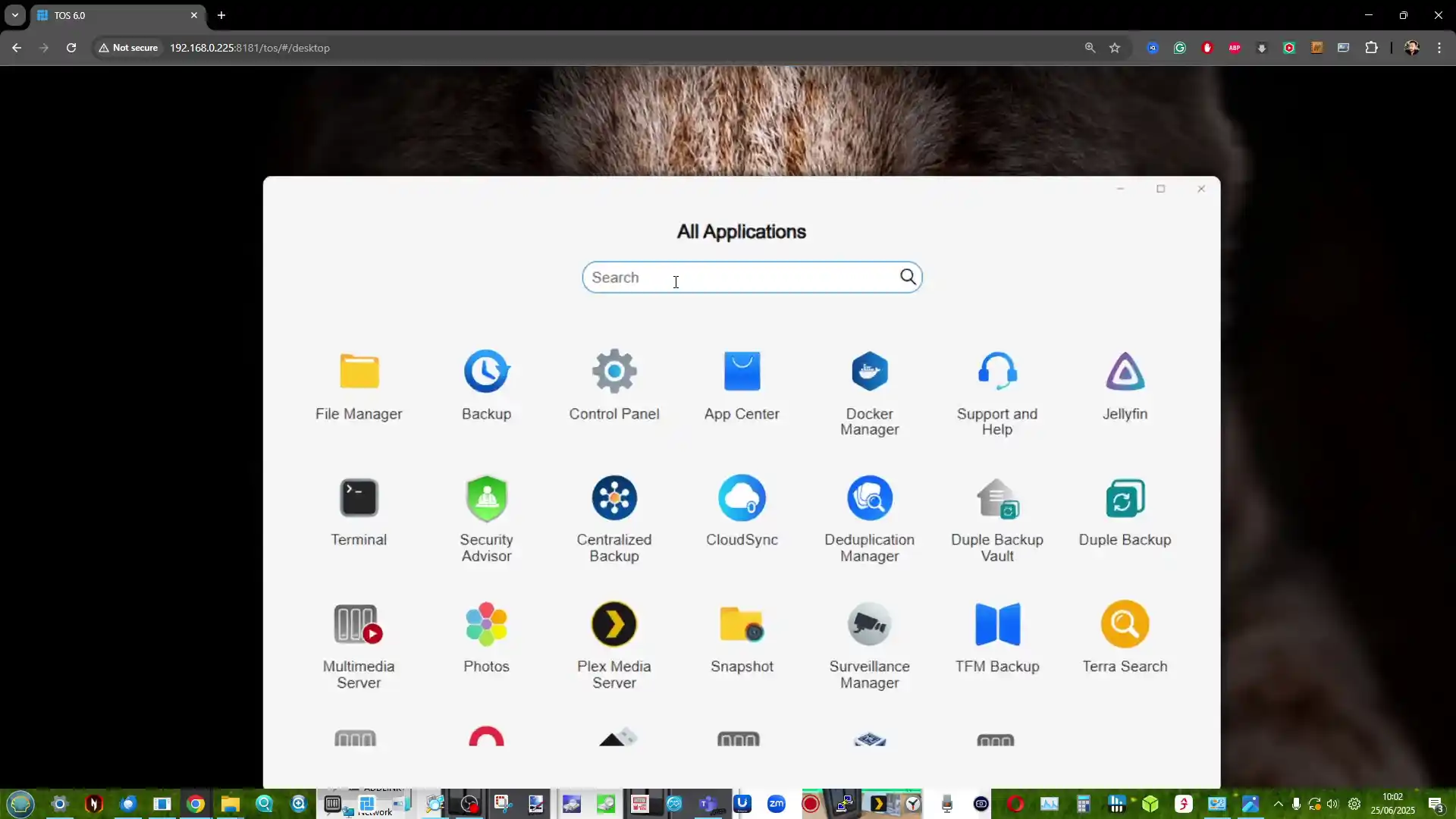The height and width of the screenshot is (819, 1456).
Task: Expand the tab search dropdown
Action: [14, 15]
